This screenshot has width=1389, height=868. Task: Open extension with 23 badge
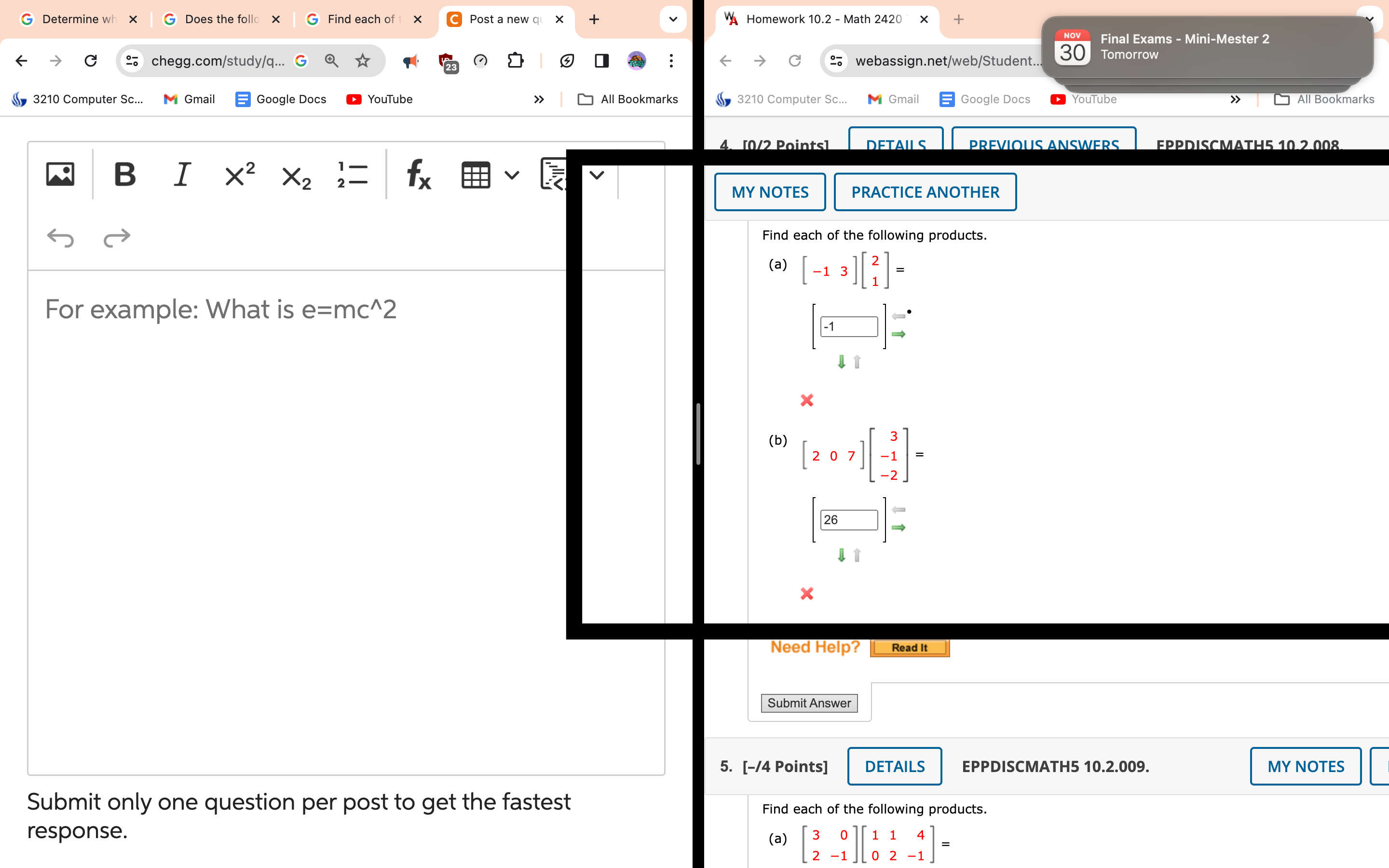coord(448,62)
